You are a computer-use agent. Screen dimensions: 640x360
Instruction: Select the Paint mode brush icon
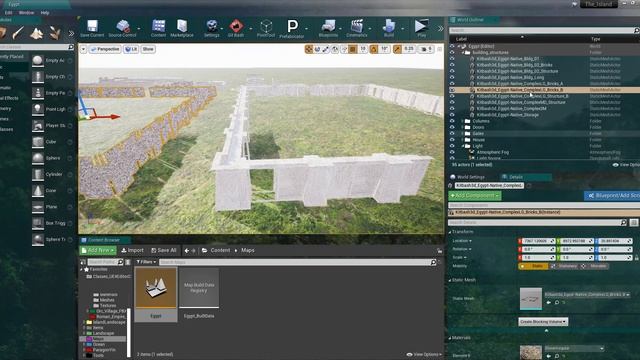tap(18, 33)
